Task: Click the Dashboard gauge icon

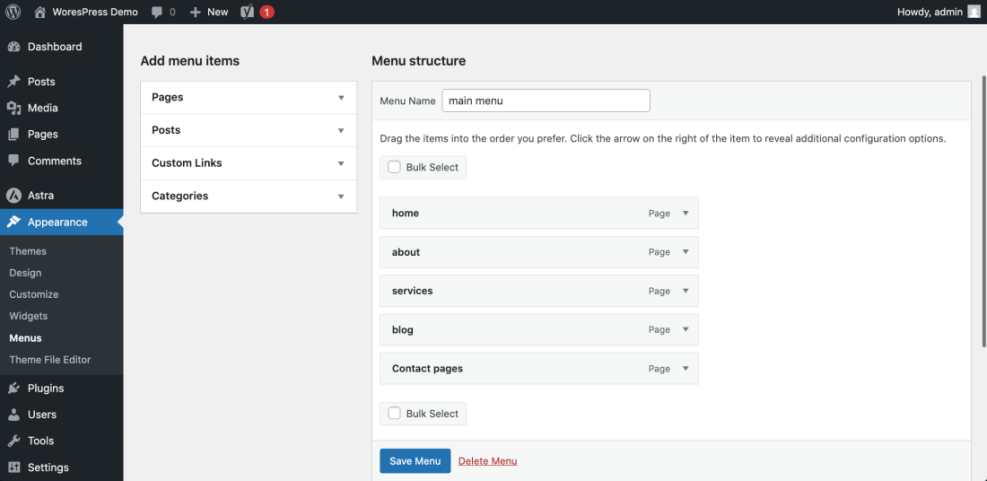Action: tap(14, 47)
